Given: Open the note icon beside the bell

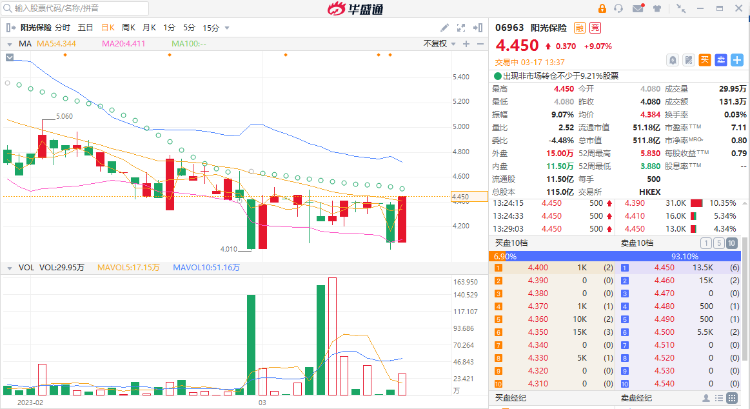Looking at the screenshot, I should pos(691,60).
